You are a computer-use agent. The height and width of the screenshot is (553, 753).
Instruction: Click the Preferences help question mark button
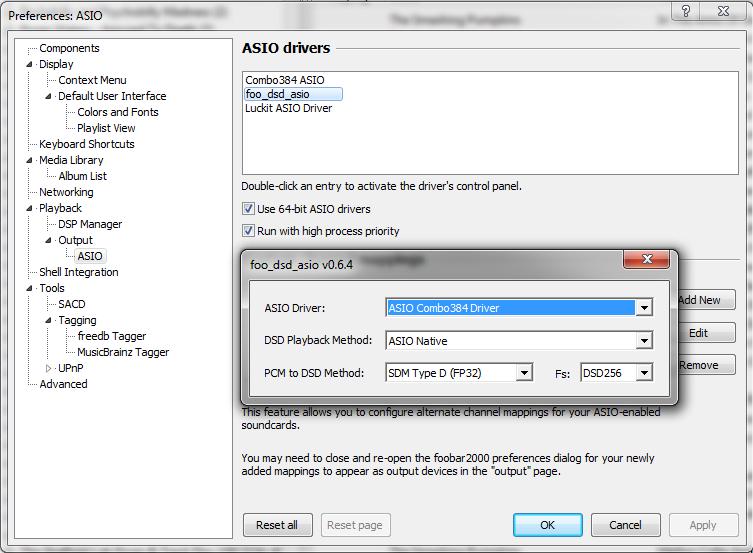[686, 11]
